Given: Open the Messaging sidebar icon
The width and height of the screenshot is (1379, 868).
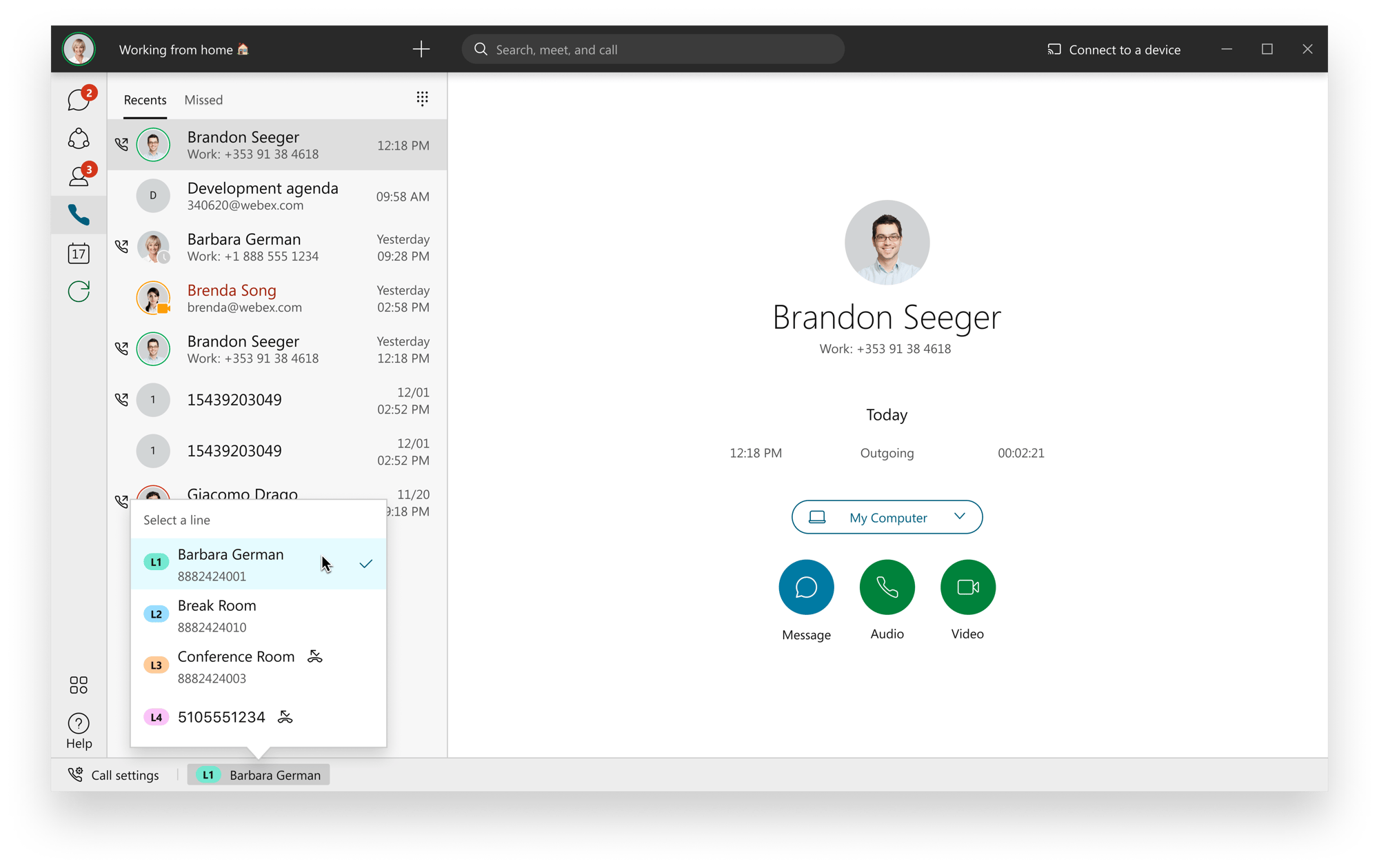Looking at the screenshot, I should [79, 101].
